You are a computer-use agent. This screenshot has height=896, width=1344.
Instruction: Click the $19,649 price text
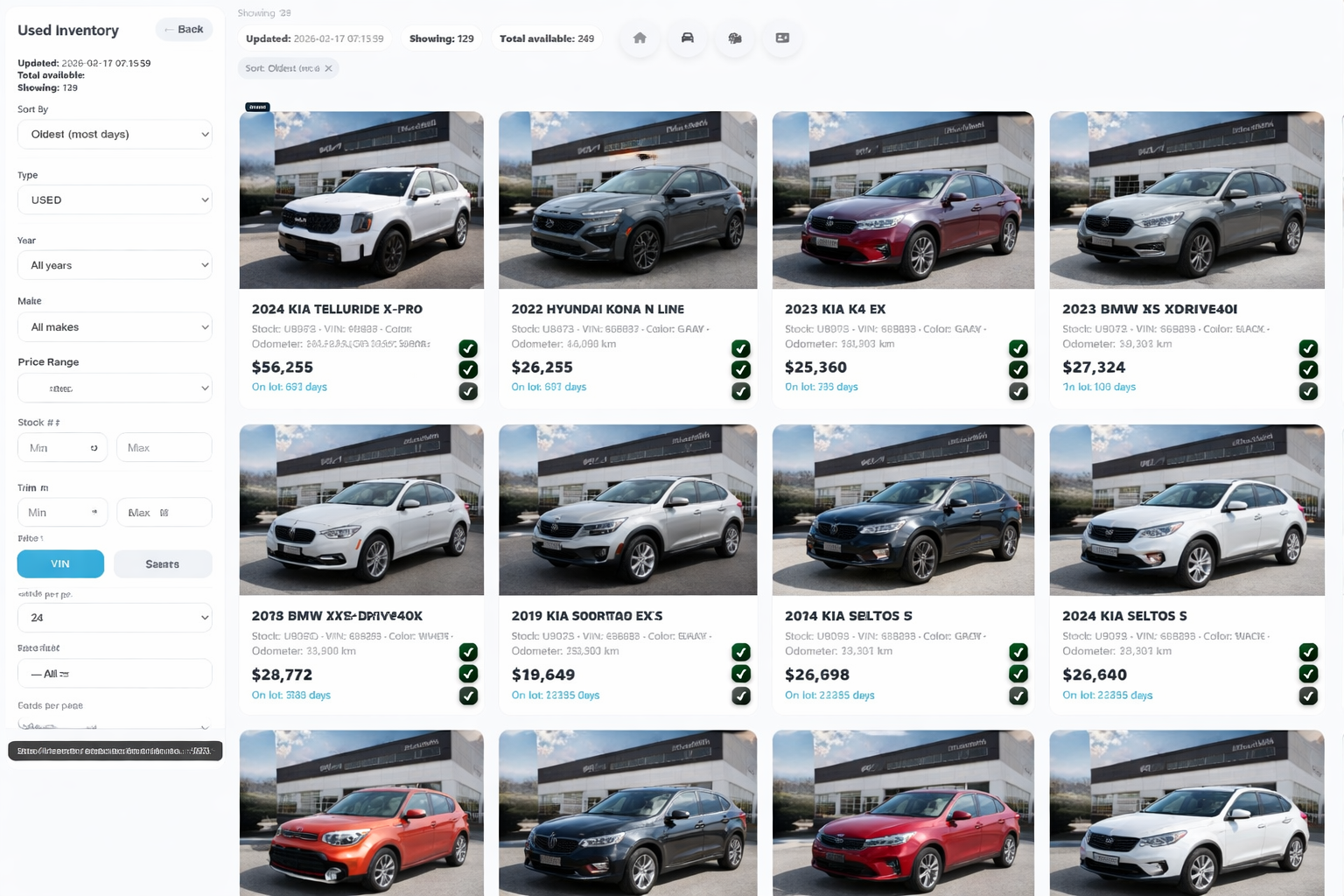542,675
